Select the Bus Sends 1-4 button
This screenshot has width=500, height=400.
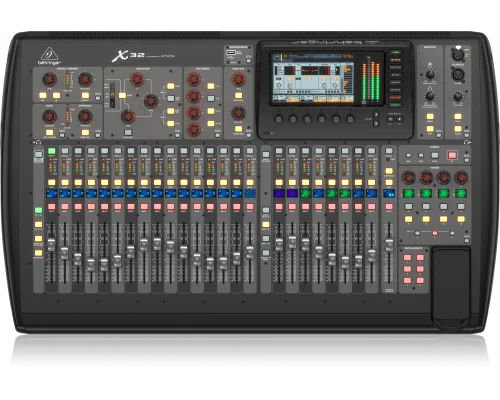[x=211, y=86]
